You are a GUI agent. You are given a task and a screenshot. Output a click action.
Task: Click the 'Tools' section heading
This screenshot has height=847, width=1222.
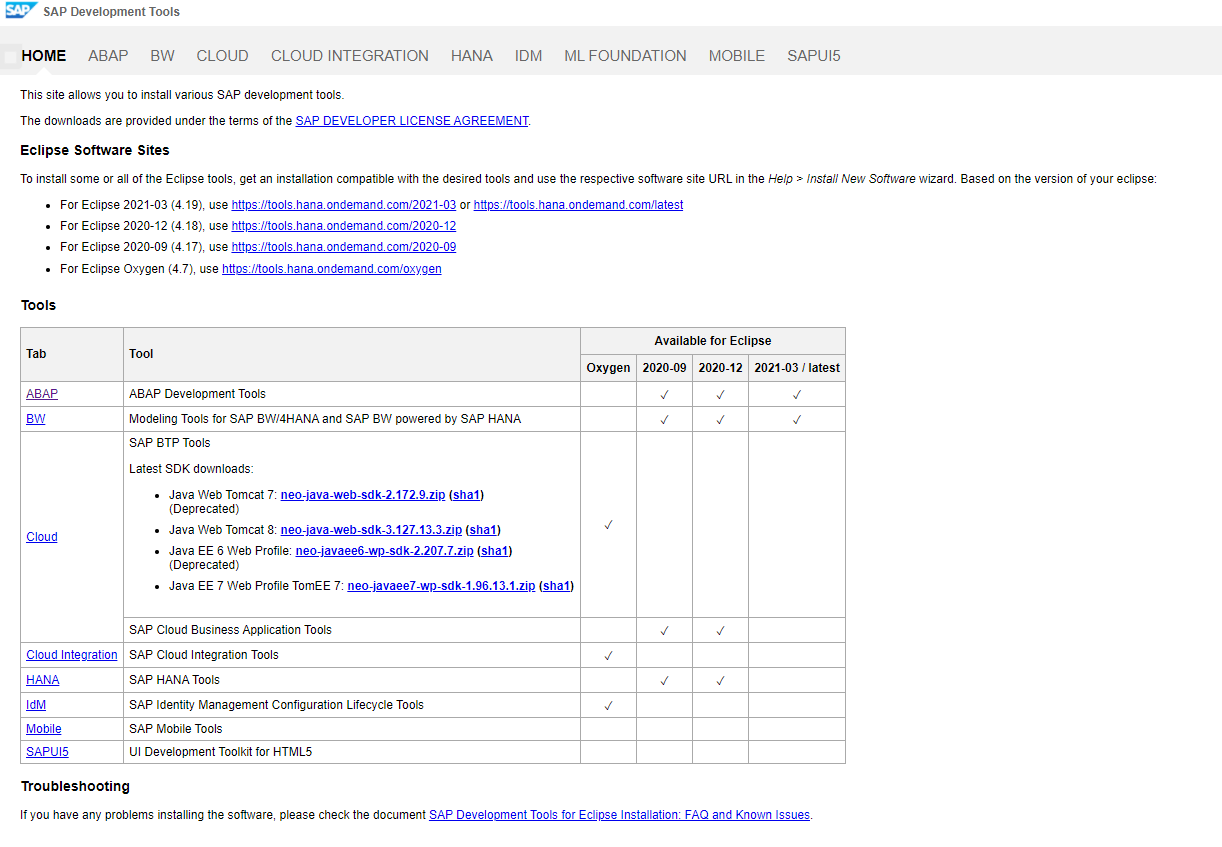[x=38, y=305]
